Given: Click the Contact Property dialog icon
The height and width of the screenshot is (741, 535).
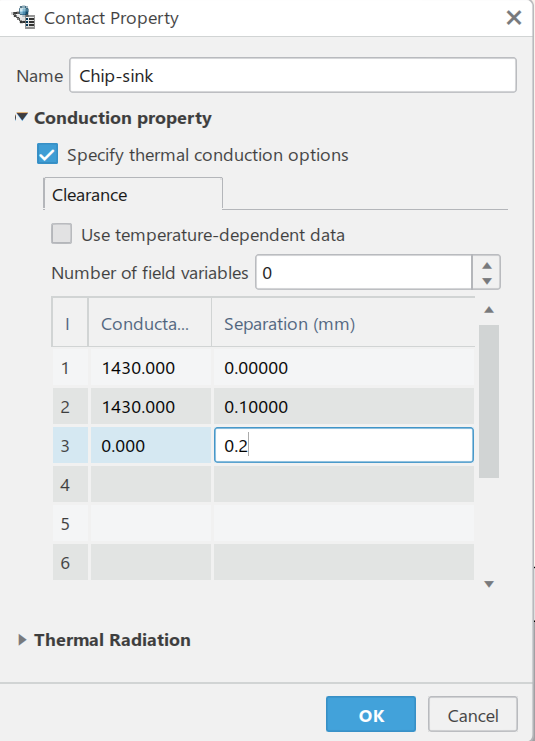Looking at the screenshot, I should (x=24, y=17).
